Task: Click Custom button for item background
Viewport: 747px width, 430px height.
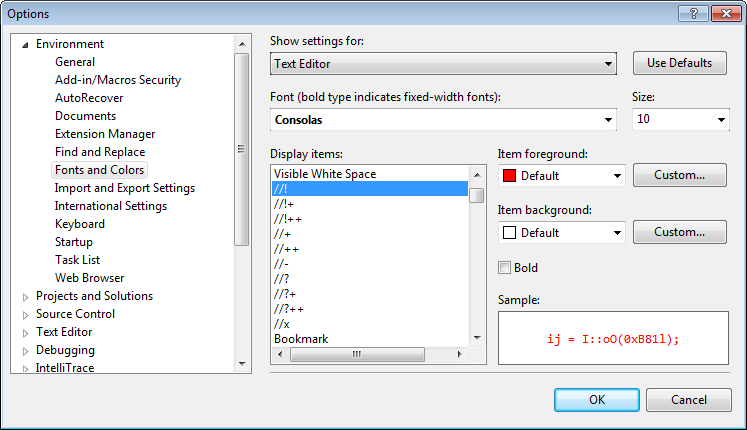Action: coord(680,232)
